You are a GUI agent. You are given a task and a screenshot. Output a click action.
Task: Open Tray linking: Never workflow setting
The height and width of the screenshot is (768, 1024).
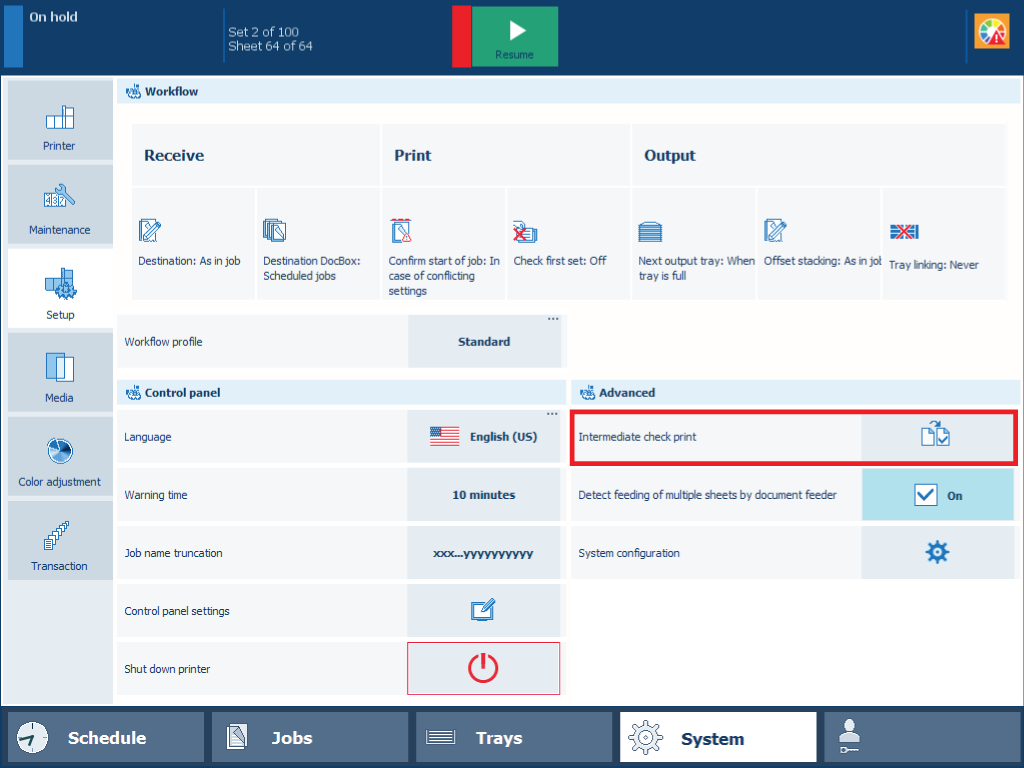tap(943, 244)
